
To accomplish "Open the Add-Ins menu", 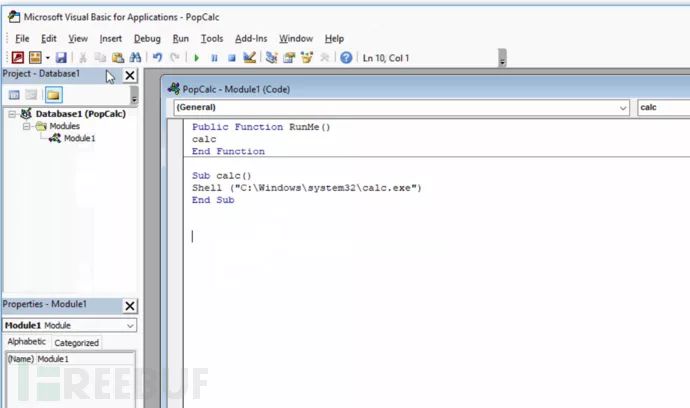I will [251, 39].
